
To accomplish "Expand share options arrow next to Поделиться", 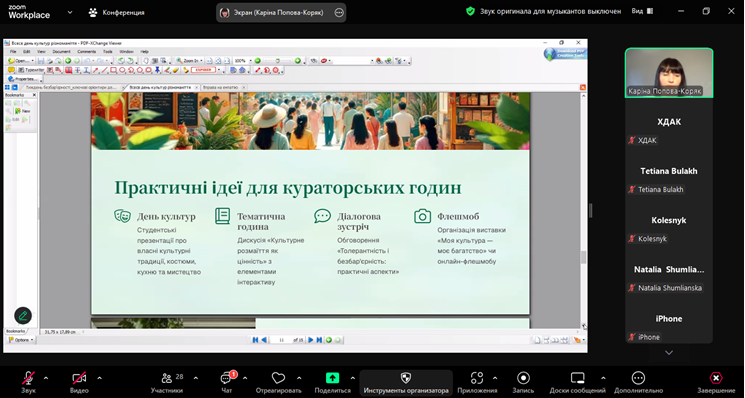I will click(353, 378).
